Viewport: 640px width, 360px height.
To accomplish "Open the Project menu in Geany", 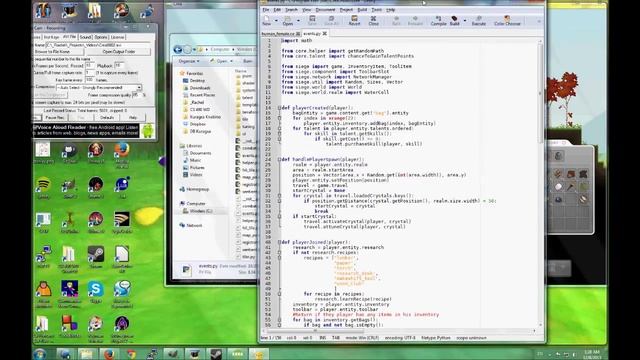I will [x=346, y=10].
